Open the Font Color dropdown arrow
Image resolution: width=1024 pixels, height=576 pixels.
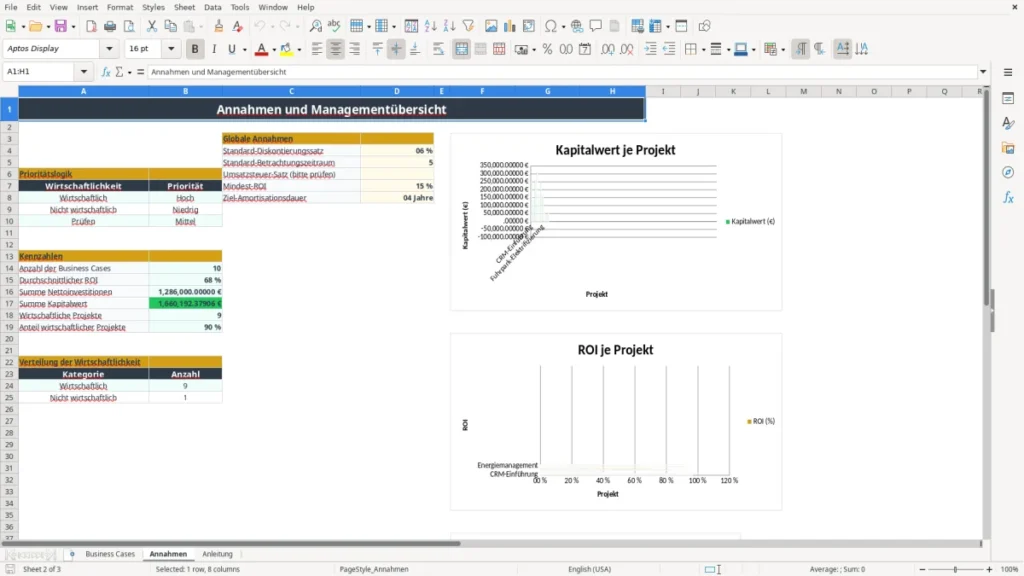tap(274, 50)
